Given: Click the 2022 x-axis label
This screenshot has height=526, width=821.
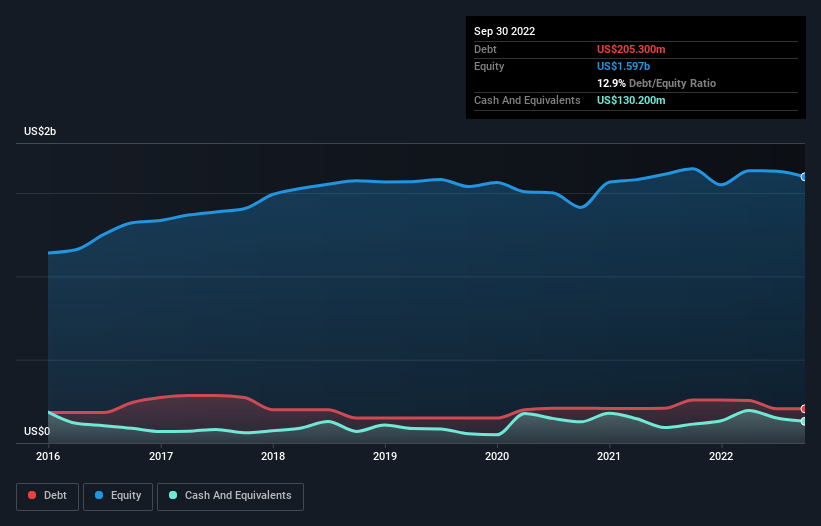Looking at the screenshot, I should click(721, 456).
